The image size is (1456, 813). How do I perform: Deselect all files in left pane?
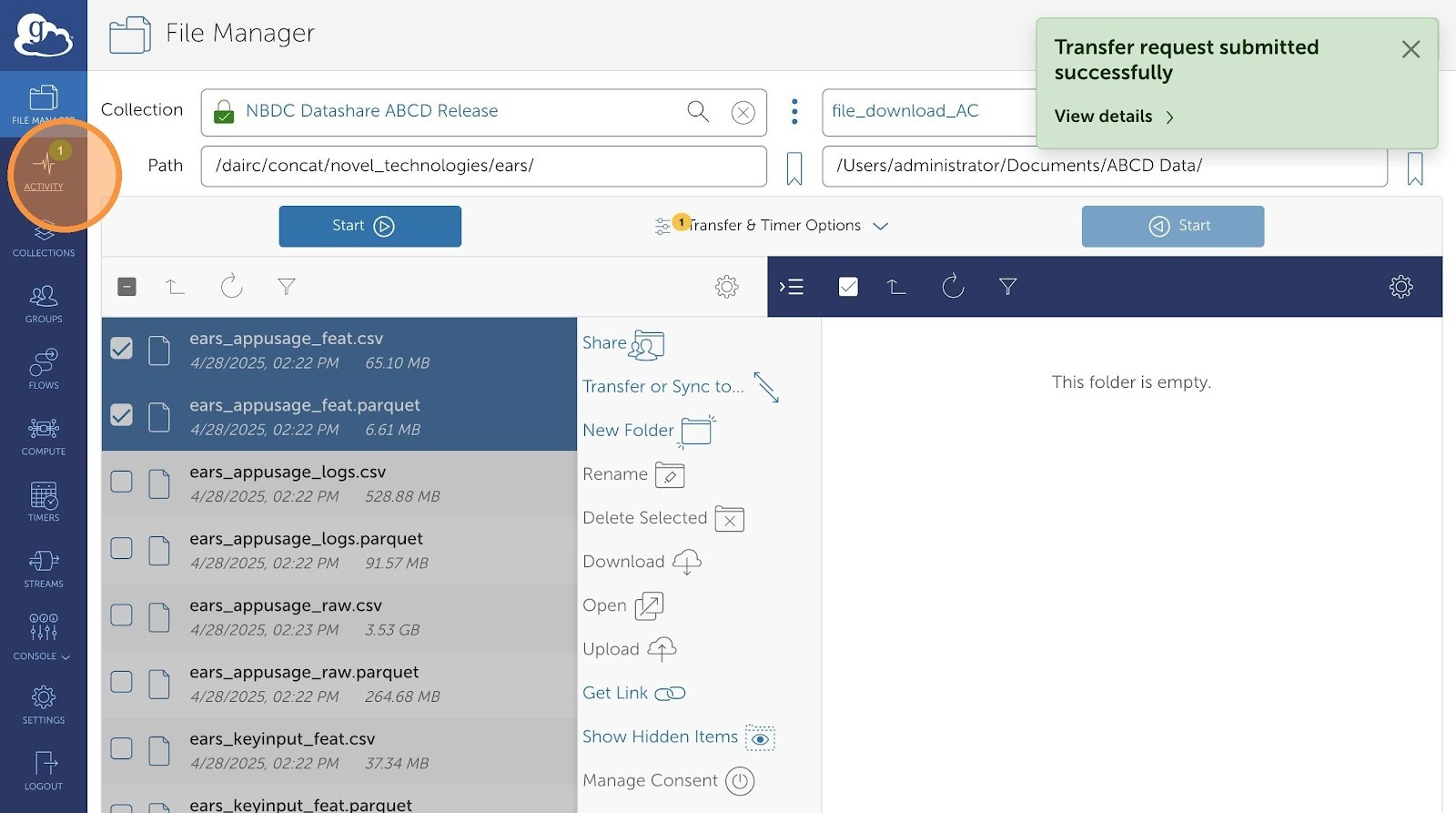coord(127,287)
